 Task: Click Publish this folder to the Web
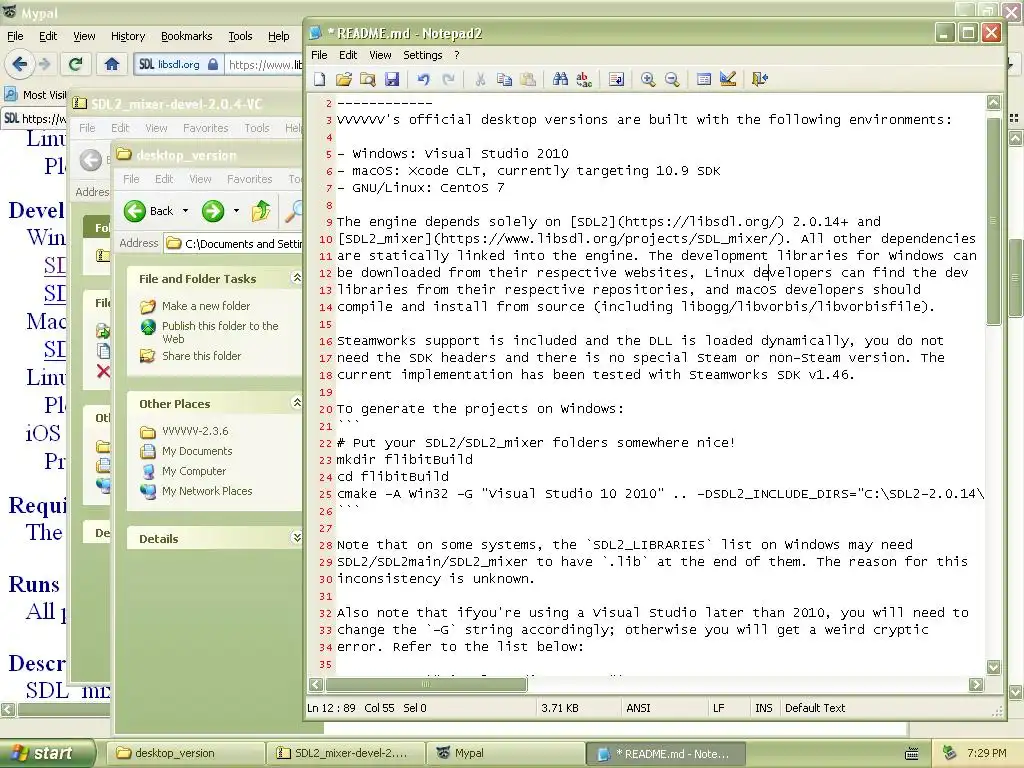click(219, 332)
